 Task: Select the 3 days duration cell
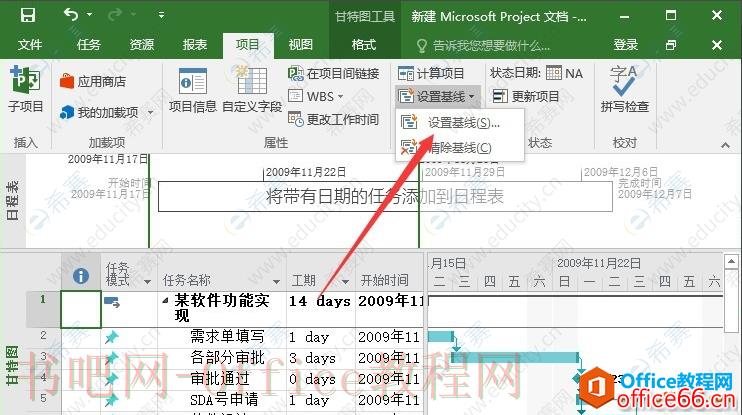(x=321, y=358)
